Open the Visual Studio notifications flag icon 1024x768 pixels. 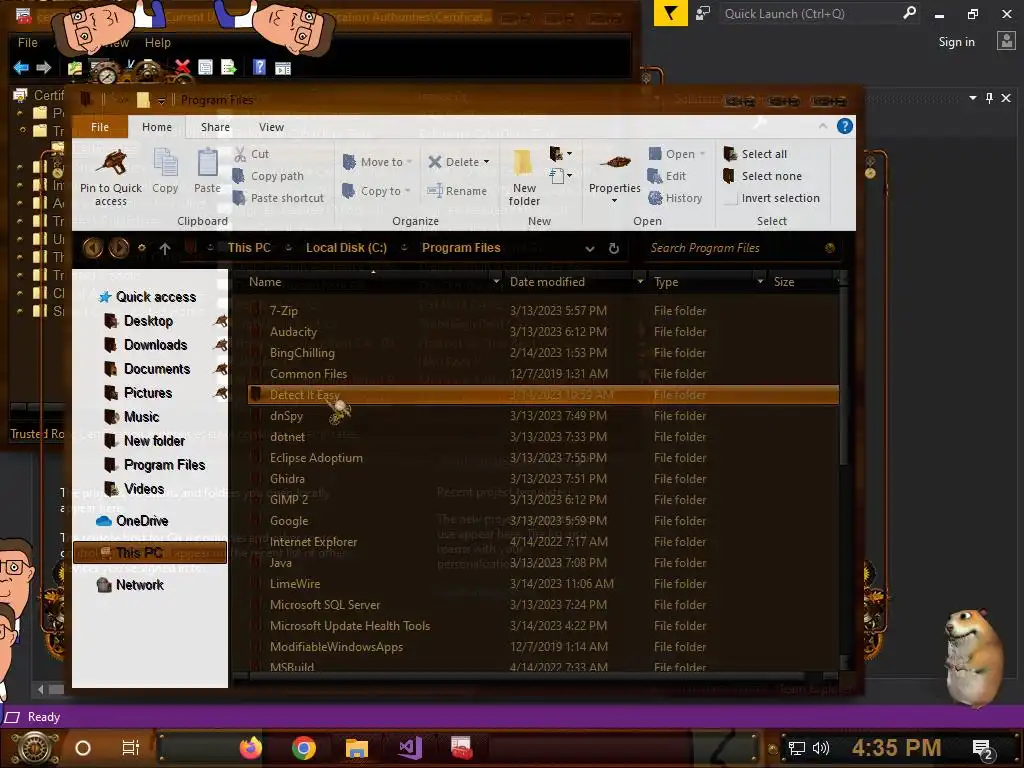(671, 13)
